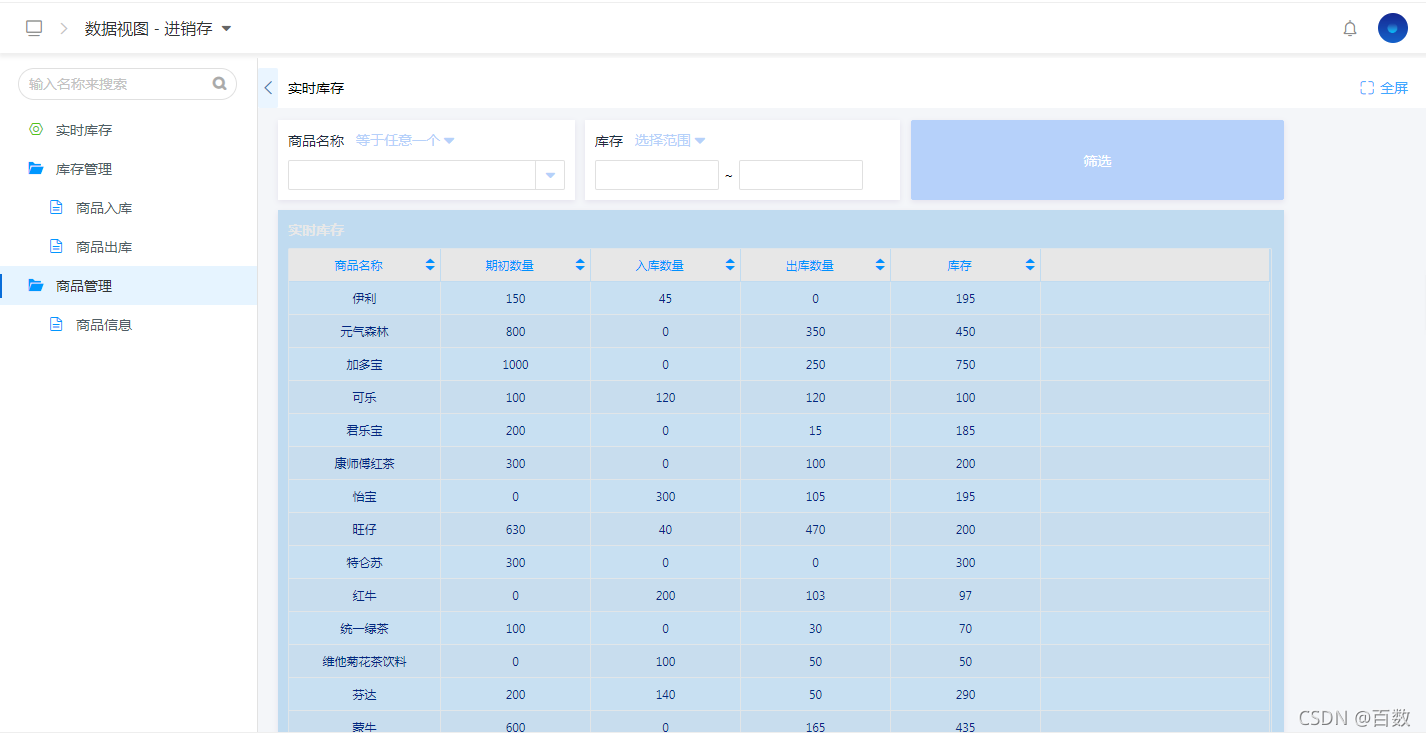
Task: Sort the table by 商品名称 column arrows
Action: (430, 265)
